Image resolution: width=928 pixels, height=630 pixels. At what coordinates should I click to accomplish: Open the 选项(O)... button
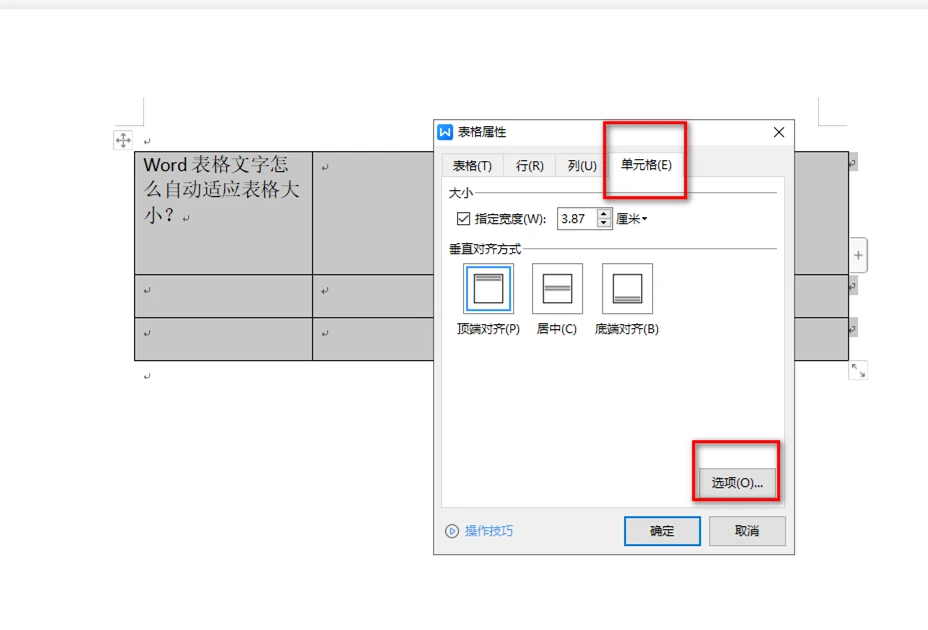737,483
